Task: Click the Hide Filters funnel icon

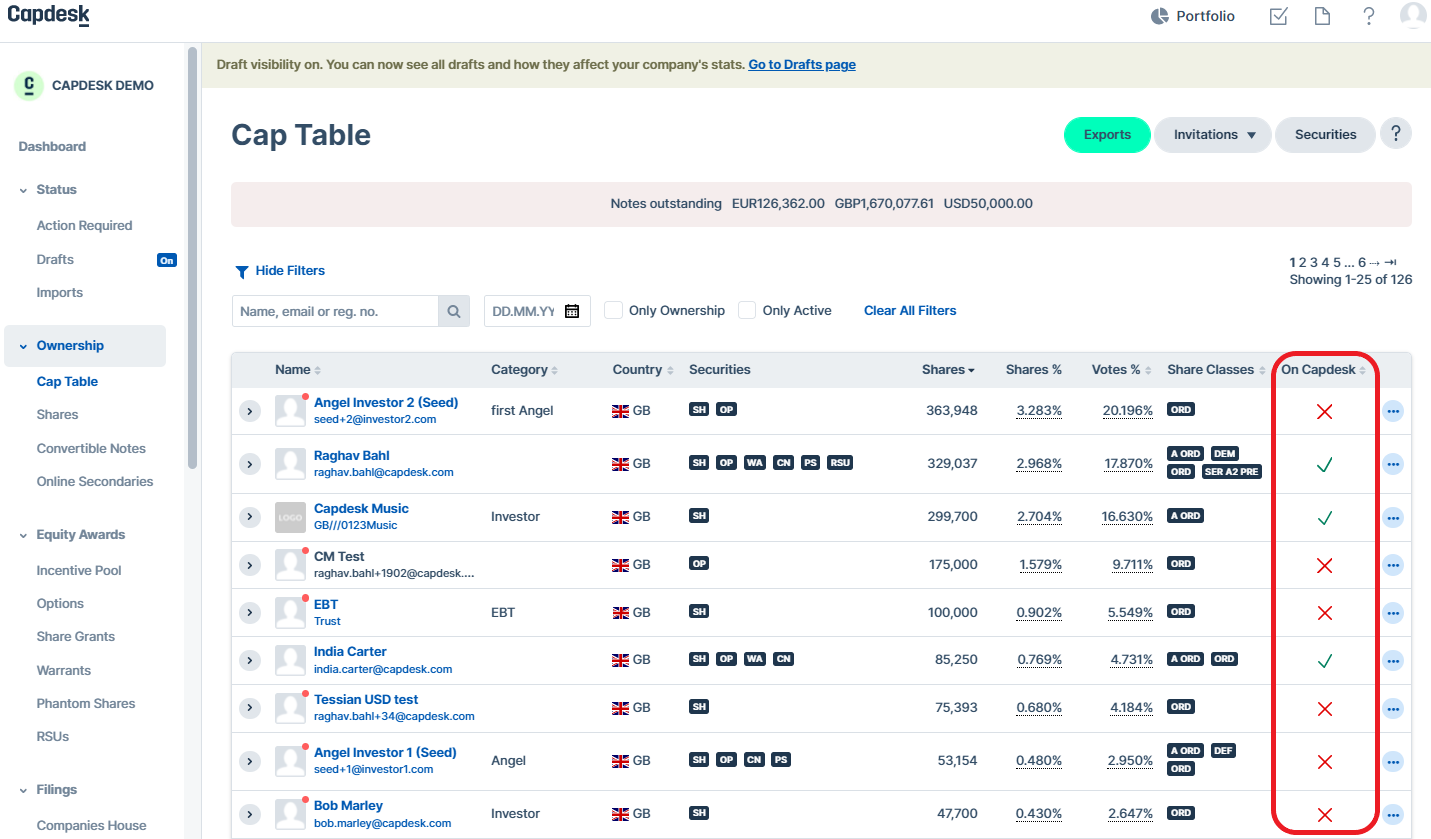Action: point(241,271)
